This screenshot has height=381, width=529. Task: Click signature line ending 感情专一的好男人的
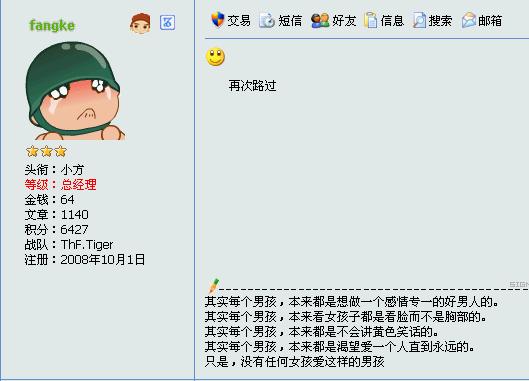(x=352, y=302)
